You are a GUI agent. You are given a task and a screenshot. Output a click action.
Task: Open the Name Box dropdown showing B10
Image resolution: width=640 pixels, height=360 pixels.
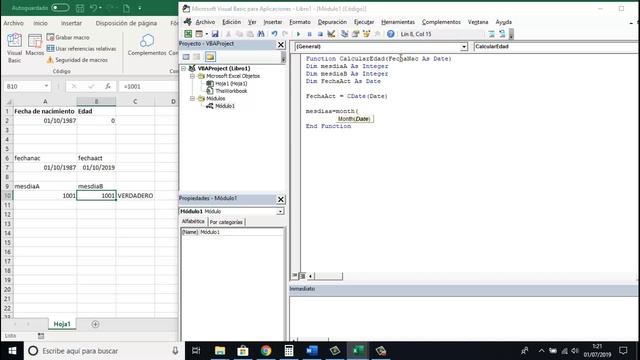tap(46, 86)
